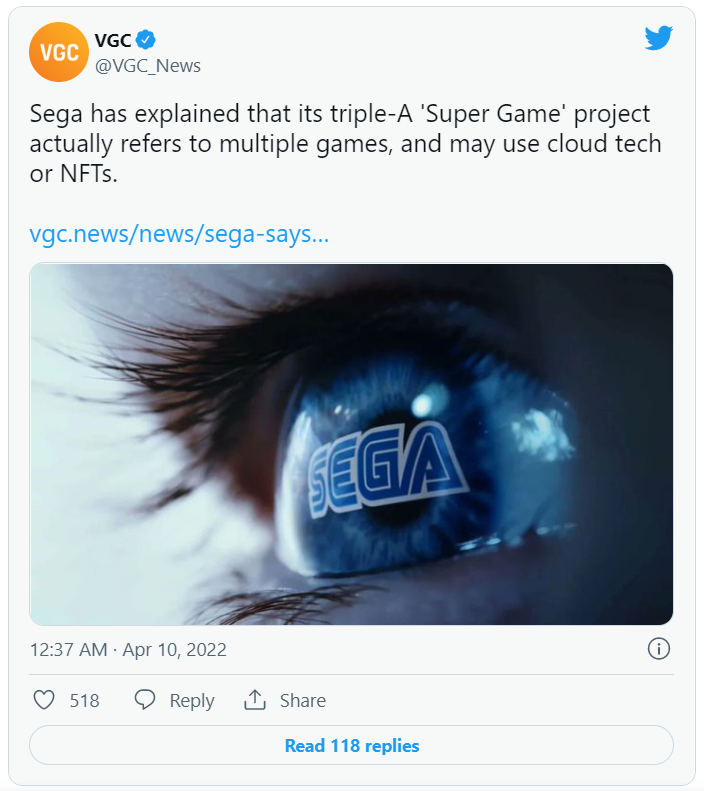This screenshot has width=704, height=791.
Task: Open the @VGC_News handle
Action: 147,66
